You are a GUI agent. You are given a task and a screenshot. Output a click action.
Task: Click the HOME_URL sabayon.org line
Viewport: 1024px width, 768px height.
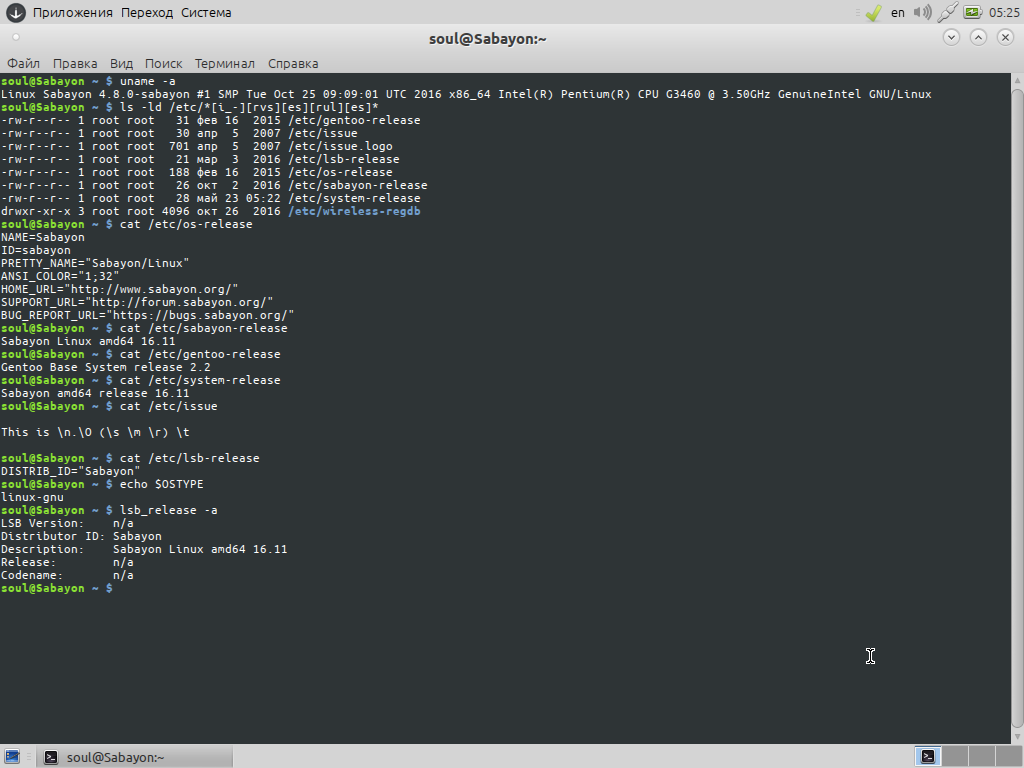click(120, 289)
